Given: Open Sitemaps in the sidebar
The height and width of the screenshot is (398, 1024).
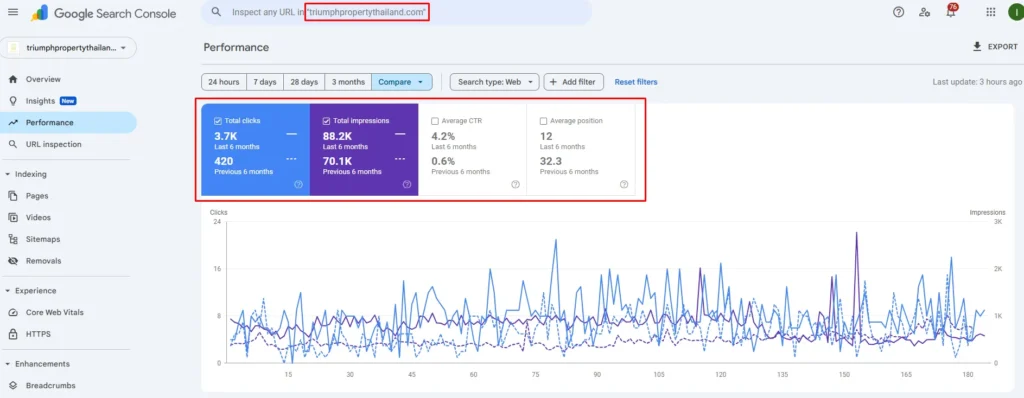Looking at the screenshot, I should (x=68, y=239).
